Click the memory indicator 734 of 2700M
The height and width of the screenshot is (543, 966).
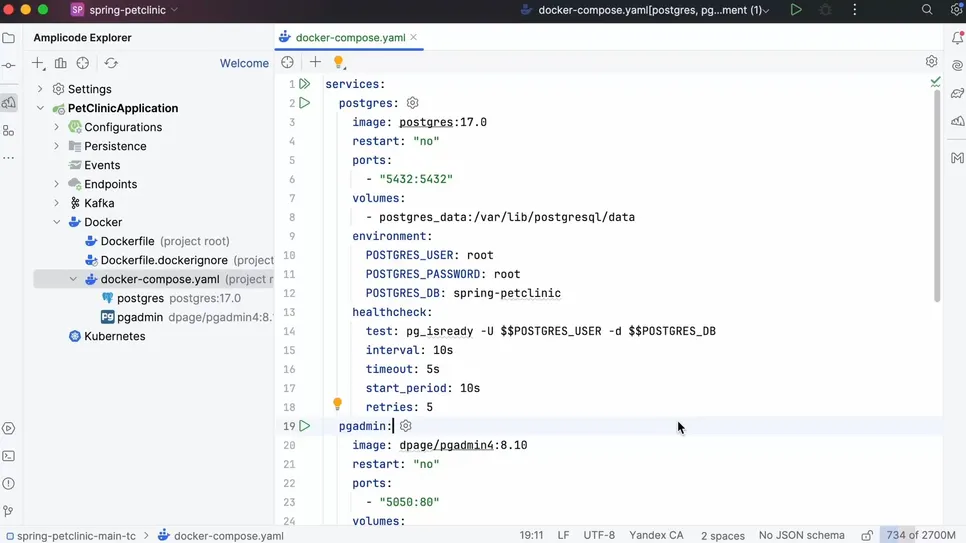tap(921, 535)
